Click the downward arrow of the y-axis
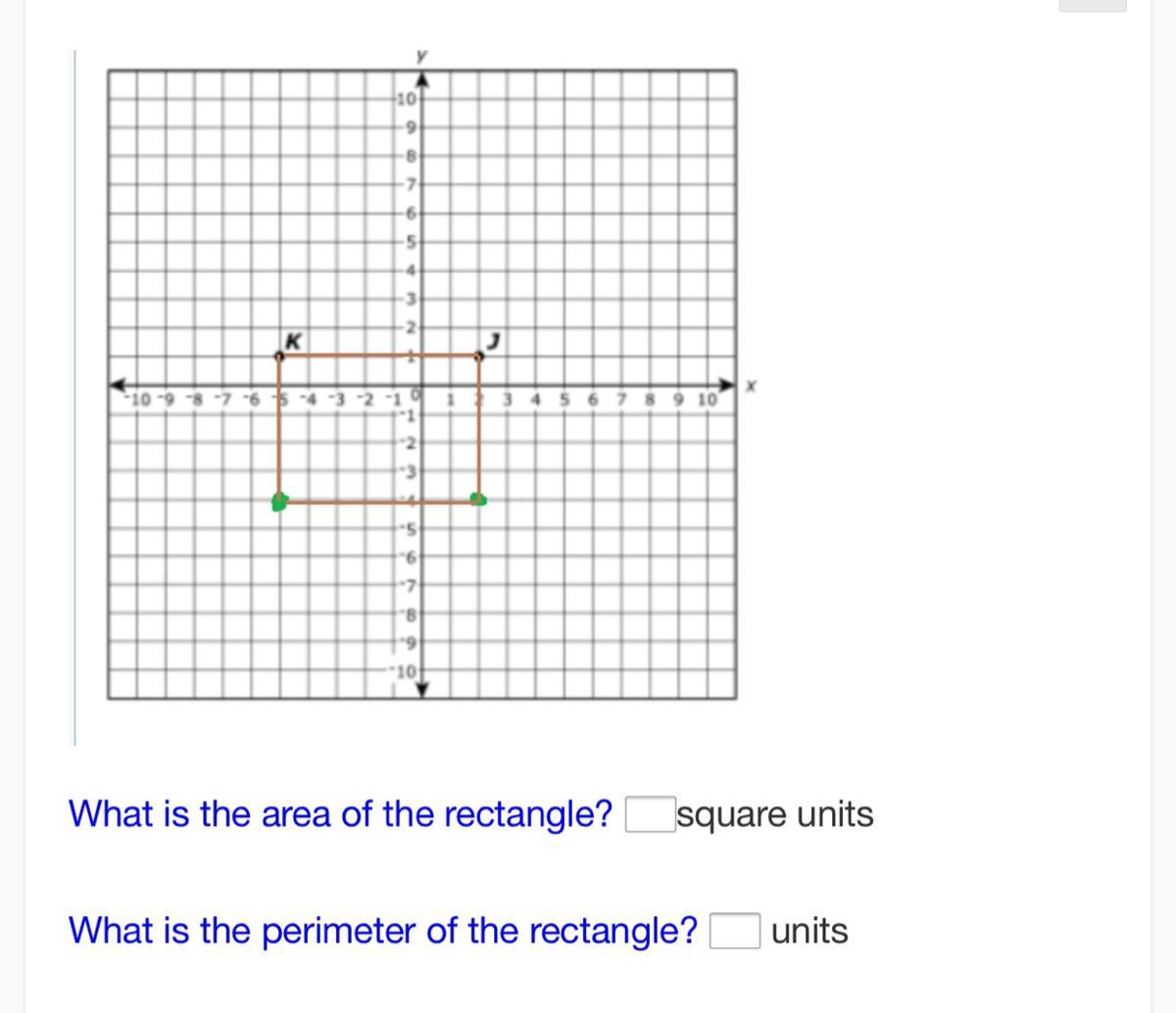Viewport: 1176px width, 1013px height. pos(421,690)
